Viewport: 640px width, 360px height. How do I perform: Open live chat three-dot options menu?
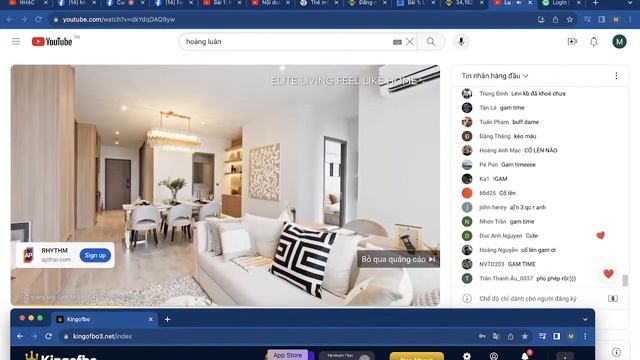click(x=616, y=76)
